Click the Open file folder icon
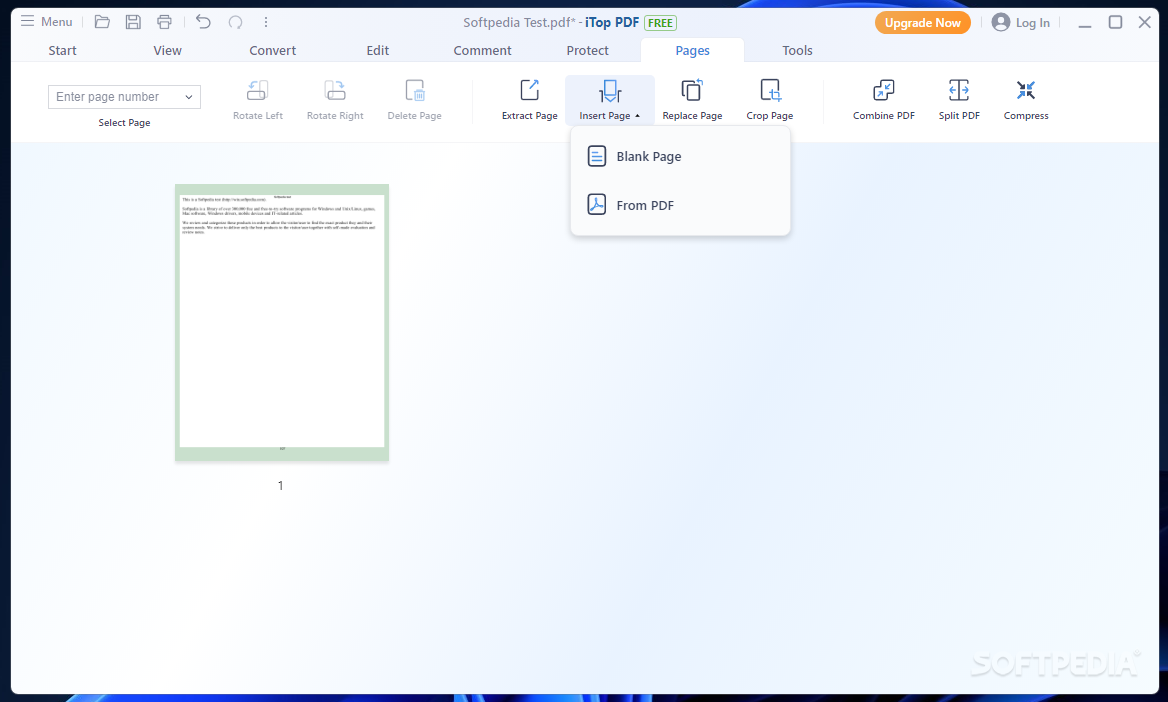Viewport: 1168px width, 702px height. point(102,22)
